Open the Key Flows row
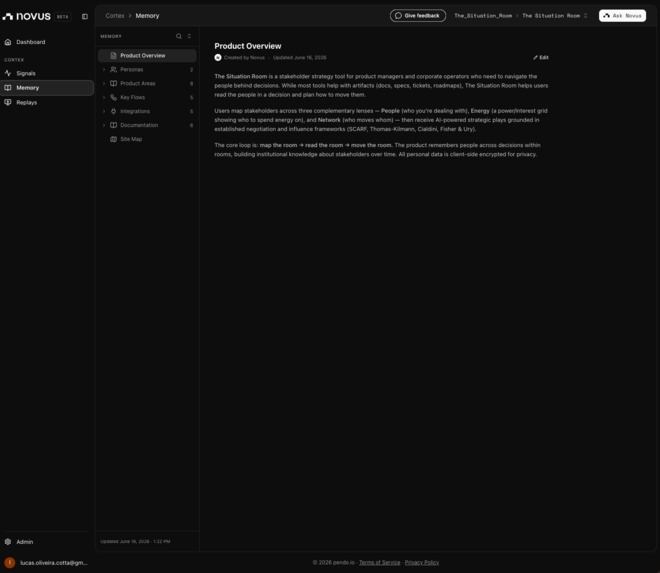The width and height of the screenshot is (660, 573). [x=147, y=97]
